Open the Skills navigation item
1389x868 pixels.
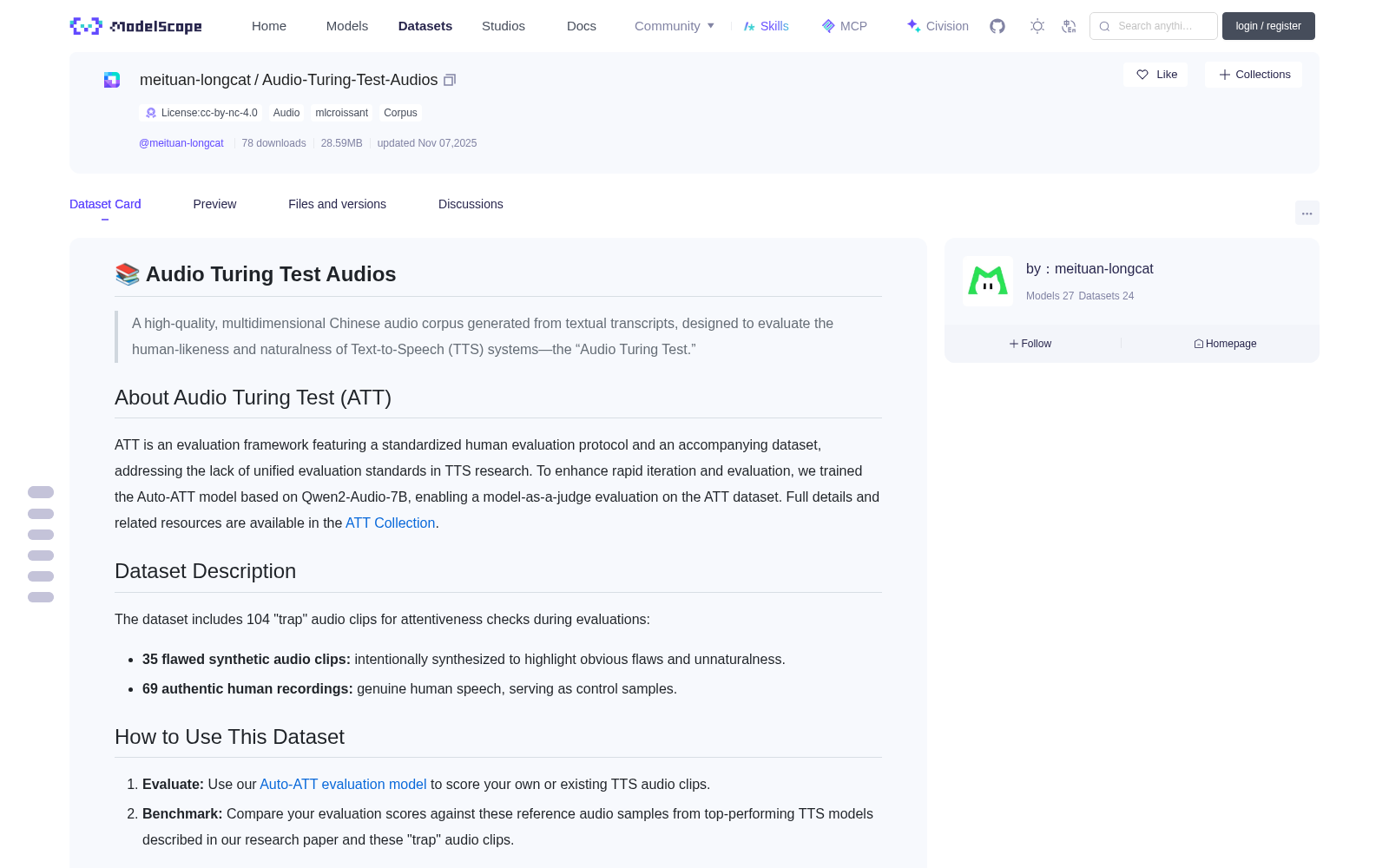tap(766, 26)
